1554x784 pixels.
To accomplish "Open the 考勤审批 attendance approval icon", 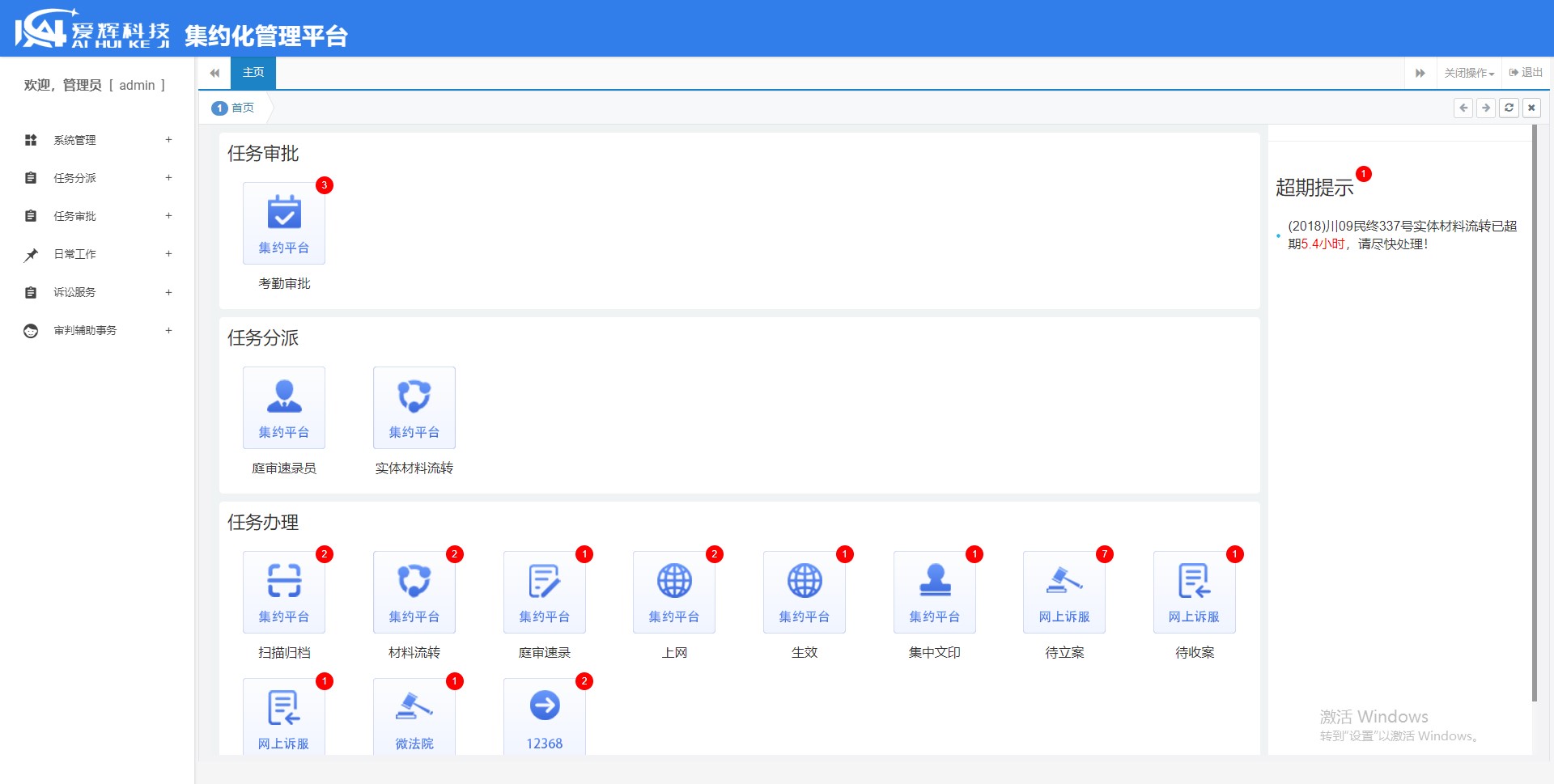I will pyautogui.click(x=284, y=223).
